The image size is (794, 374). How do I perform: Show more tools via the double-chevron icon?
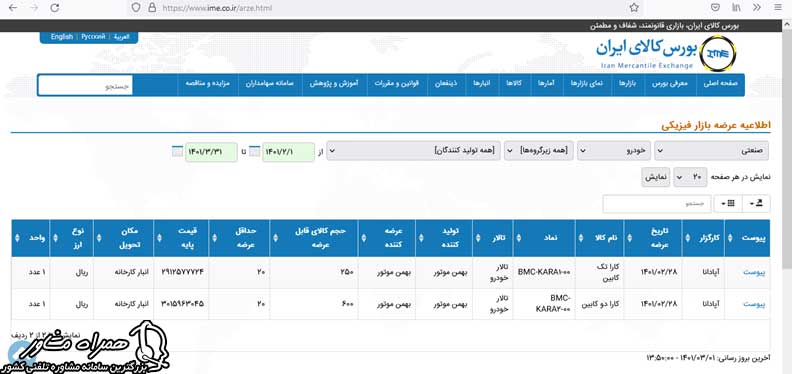pos(757,8)
